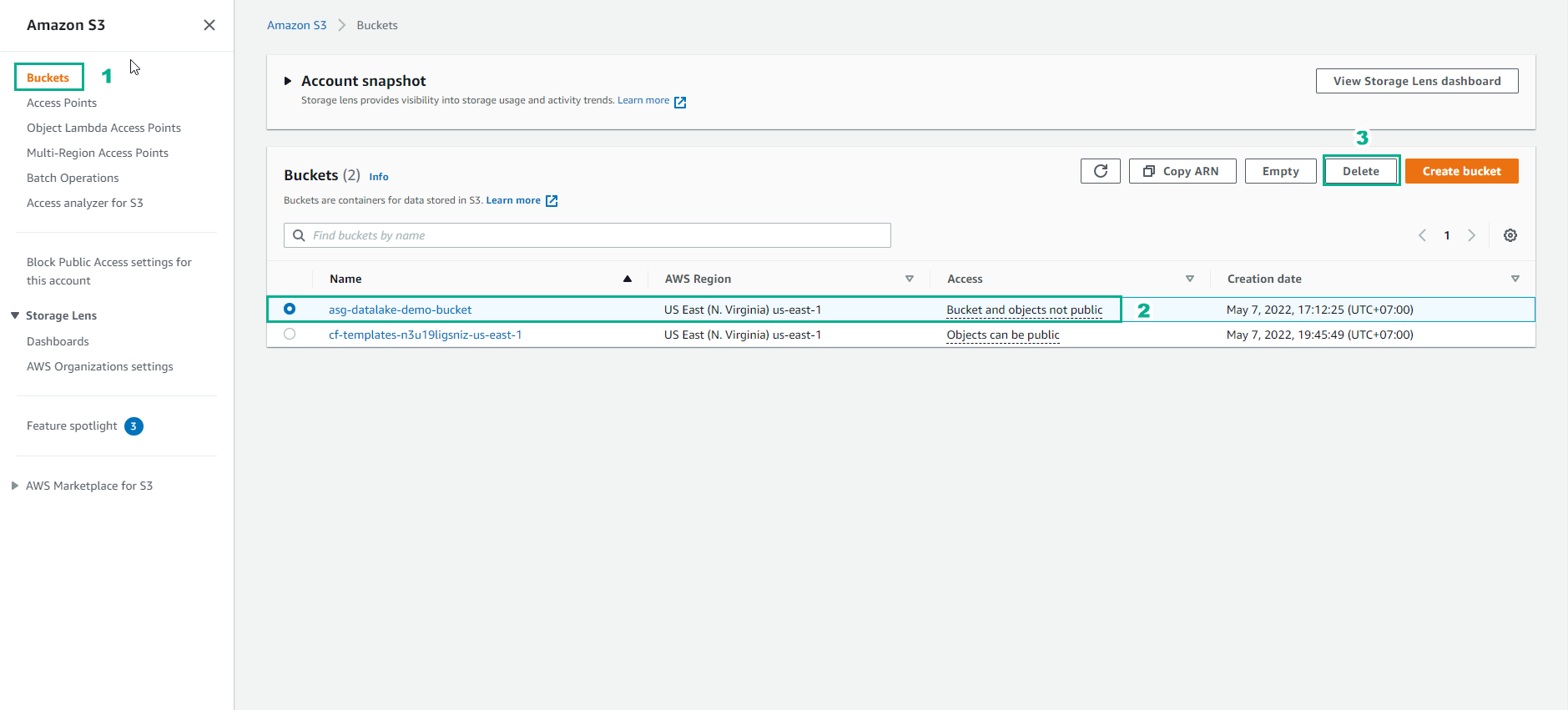Sort buckets by Name column arrow

tap(628, 279)
